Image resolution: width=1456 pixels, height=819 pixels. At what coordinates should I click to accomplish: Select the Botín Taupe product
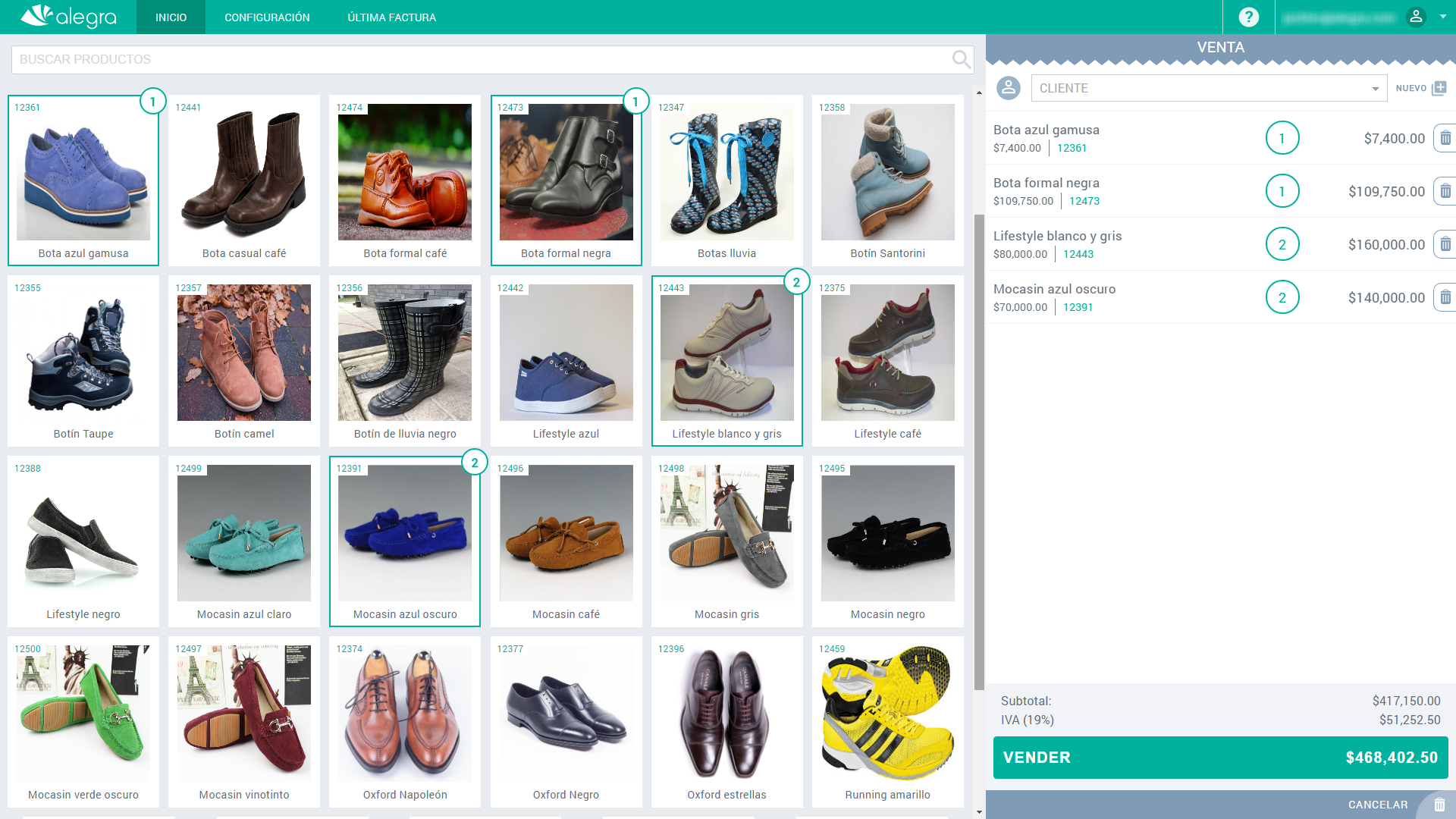pos(83,361)
